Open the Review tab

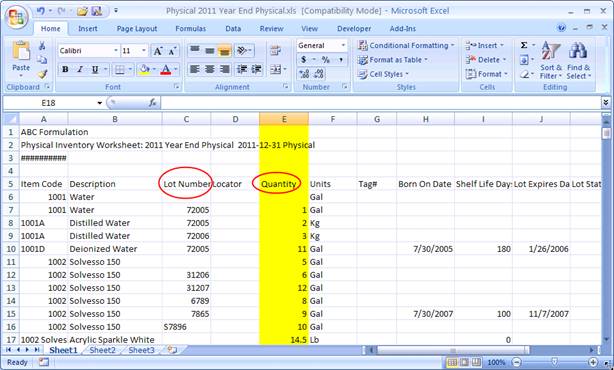click(x=271, y=29)
